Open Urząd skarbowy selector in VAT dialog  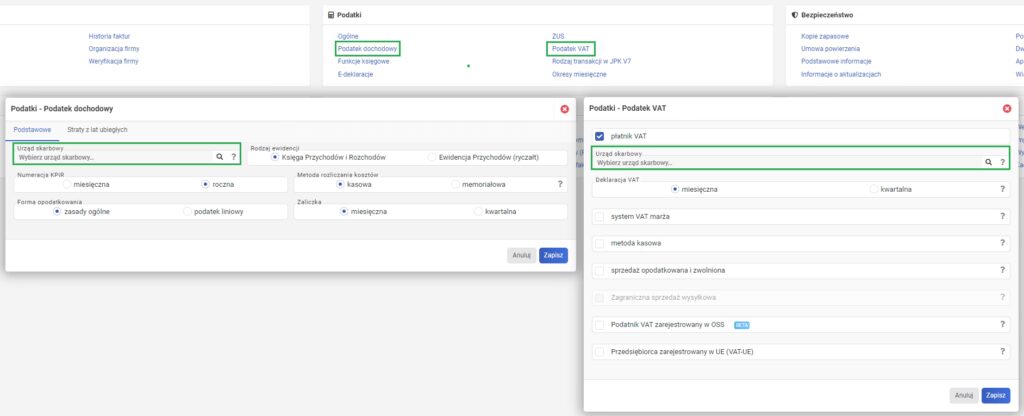click(780, 161)
